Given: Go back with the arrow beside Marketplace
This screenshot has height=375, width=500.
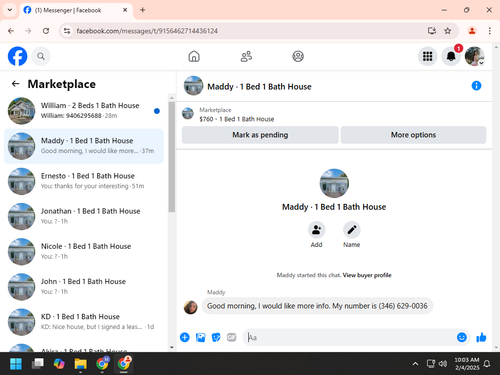Looking at the screenshot, I should 15,84.
